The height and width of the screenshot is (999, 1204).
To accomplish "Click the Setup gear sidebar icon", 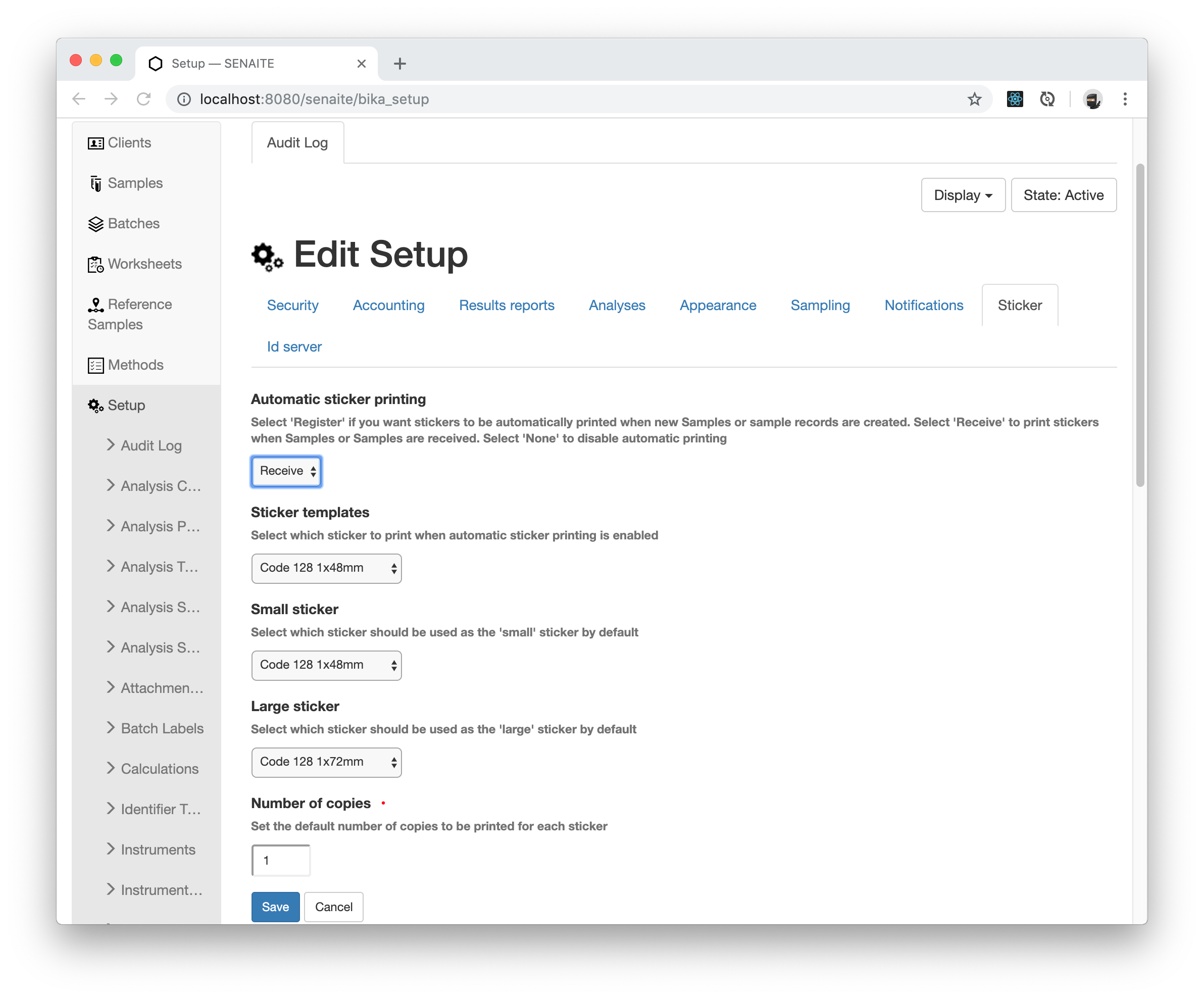I will click(95, 405).
